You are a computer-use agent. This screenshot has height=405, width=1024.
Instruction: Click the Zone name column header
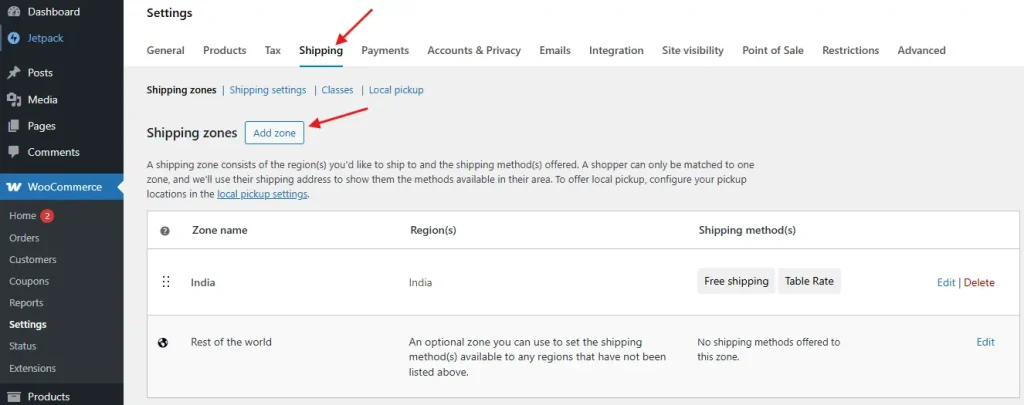pos(219,230)
